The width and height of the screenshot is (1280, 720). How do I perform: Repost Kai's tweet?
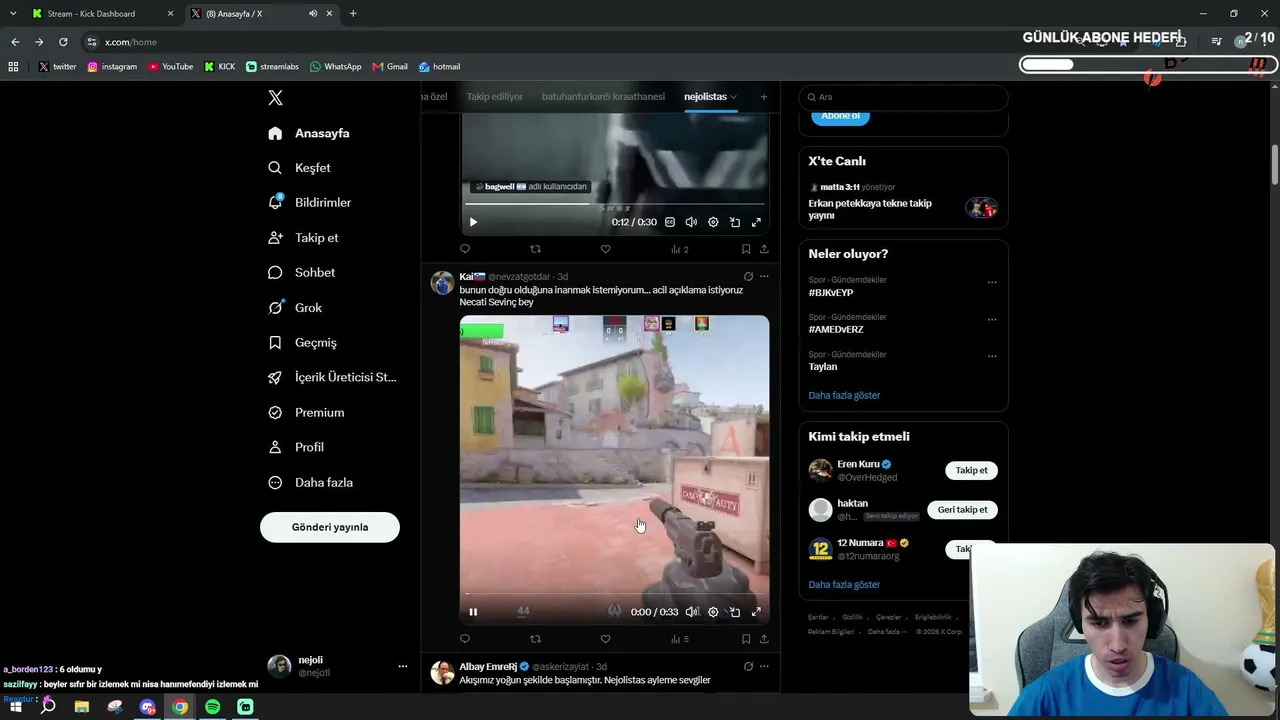pos(535,639)
